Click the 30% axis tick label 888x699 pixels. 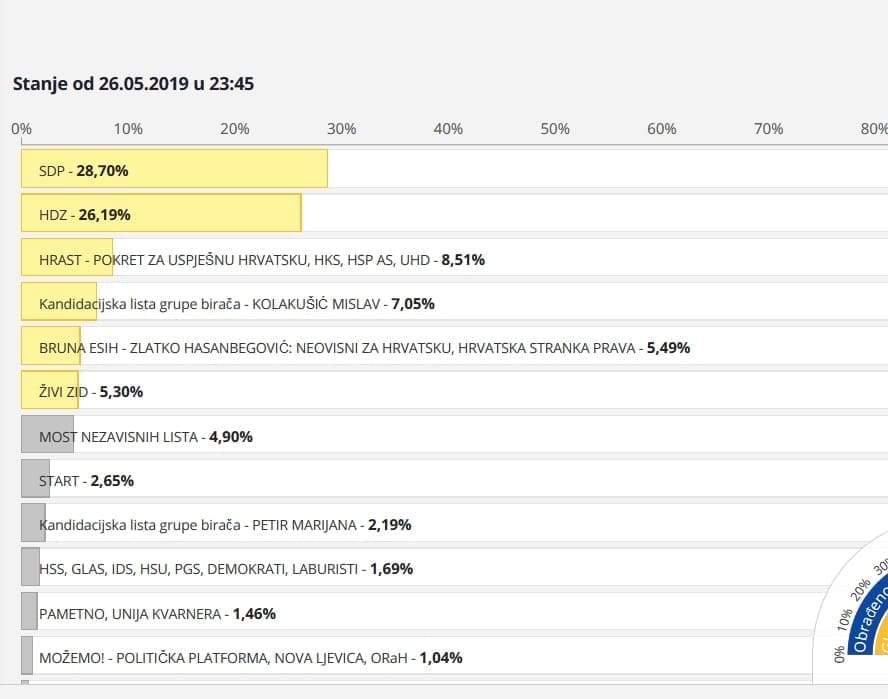[x=341, y=129]
